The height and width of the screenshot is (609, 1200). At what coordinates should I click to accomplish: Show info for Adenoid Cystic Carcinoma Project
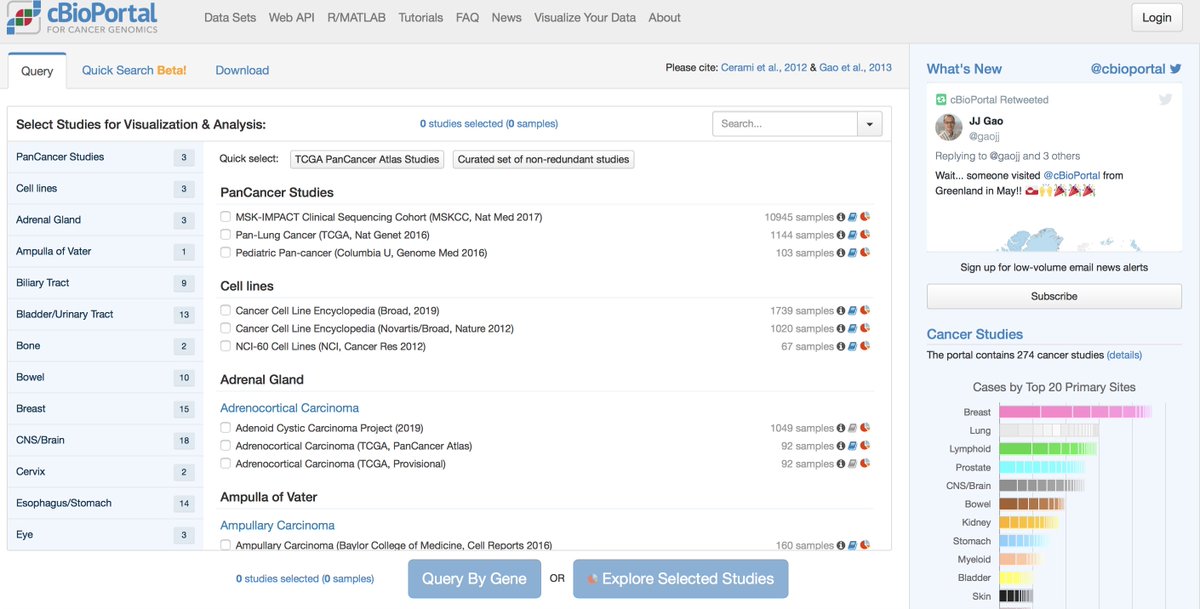pyautogui.click(x=841, y=428)
